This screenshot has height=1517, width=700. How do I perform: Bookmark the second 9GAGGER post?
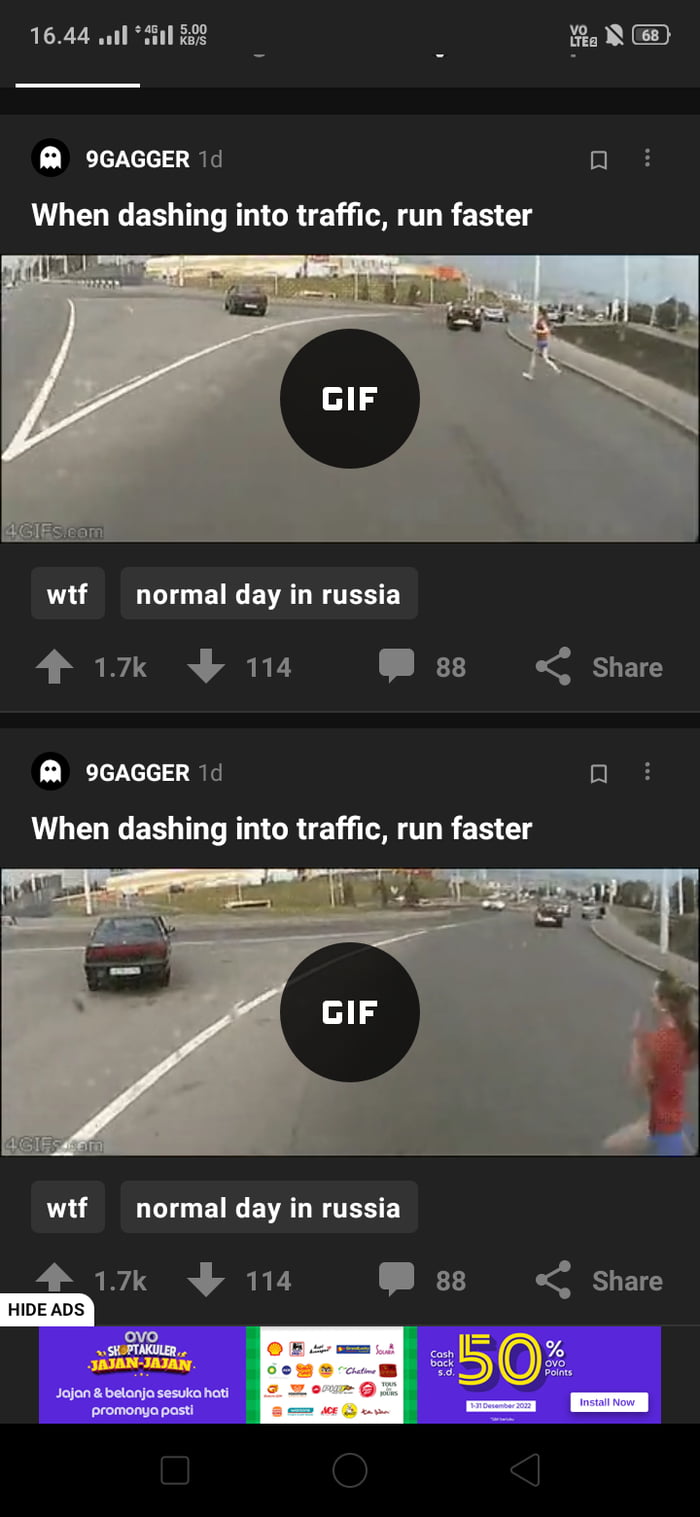coord(599,774)
